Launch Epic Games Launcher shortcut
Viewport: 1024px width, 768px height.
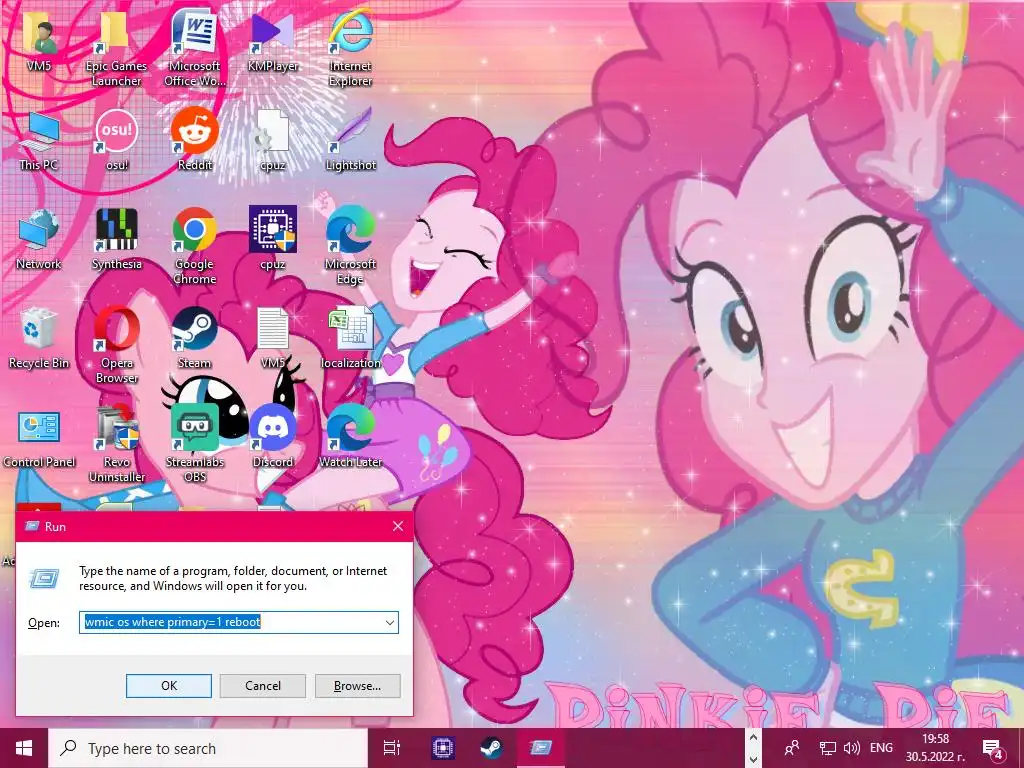[x=116, y=50]
